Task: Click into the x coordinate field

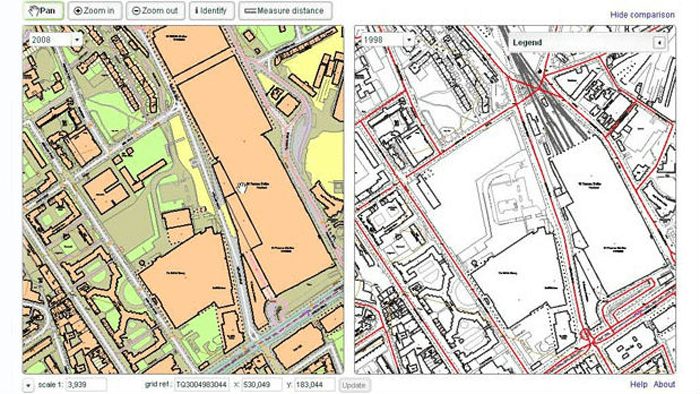Action: (262, 385)
